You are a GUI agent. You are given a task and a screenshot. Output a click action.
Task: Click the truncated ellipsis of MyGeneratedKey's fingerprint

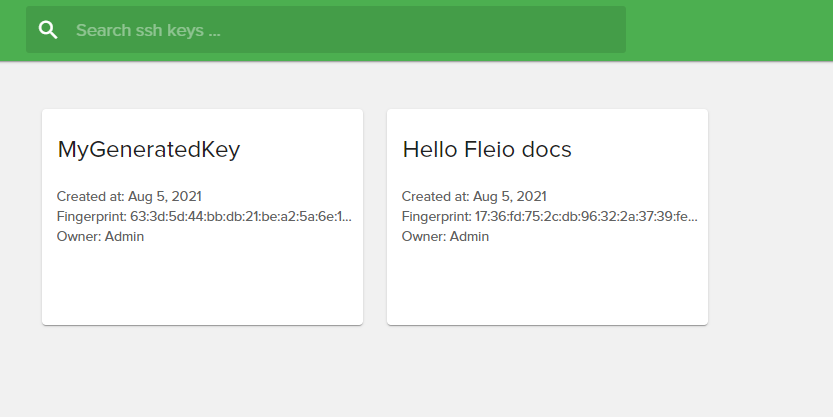coord(347,217)
